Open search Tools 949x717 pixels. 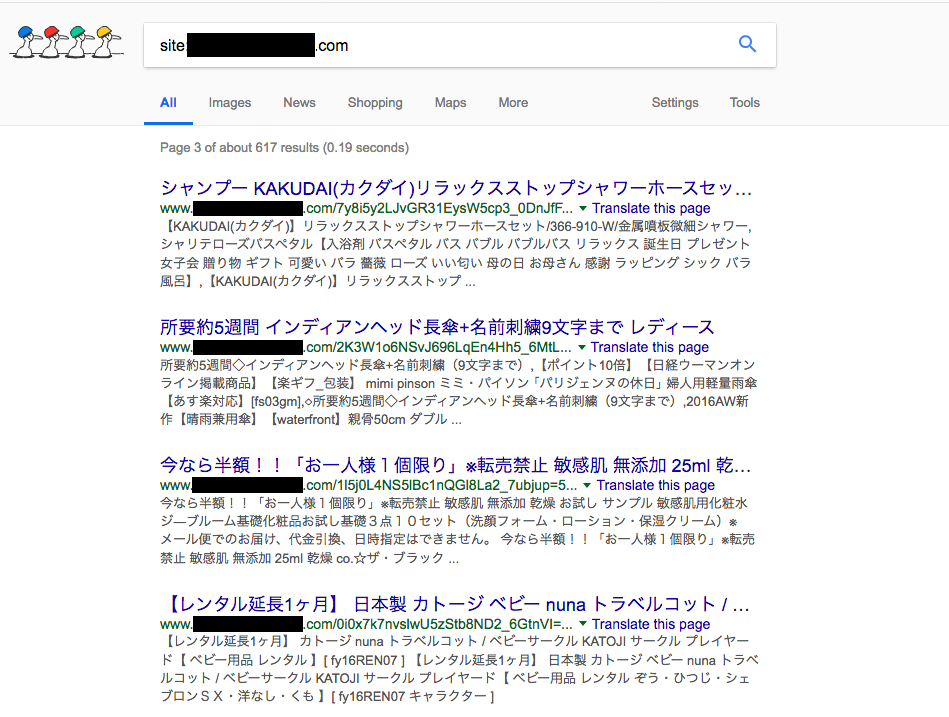[744, 103]
